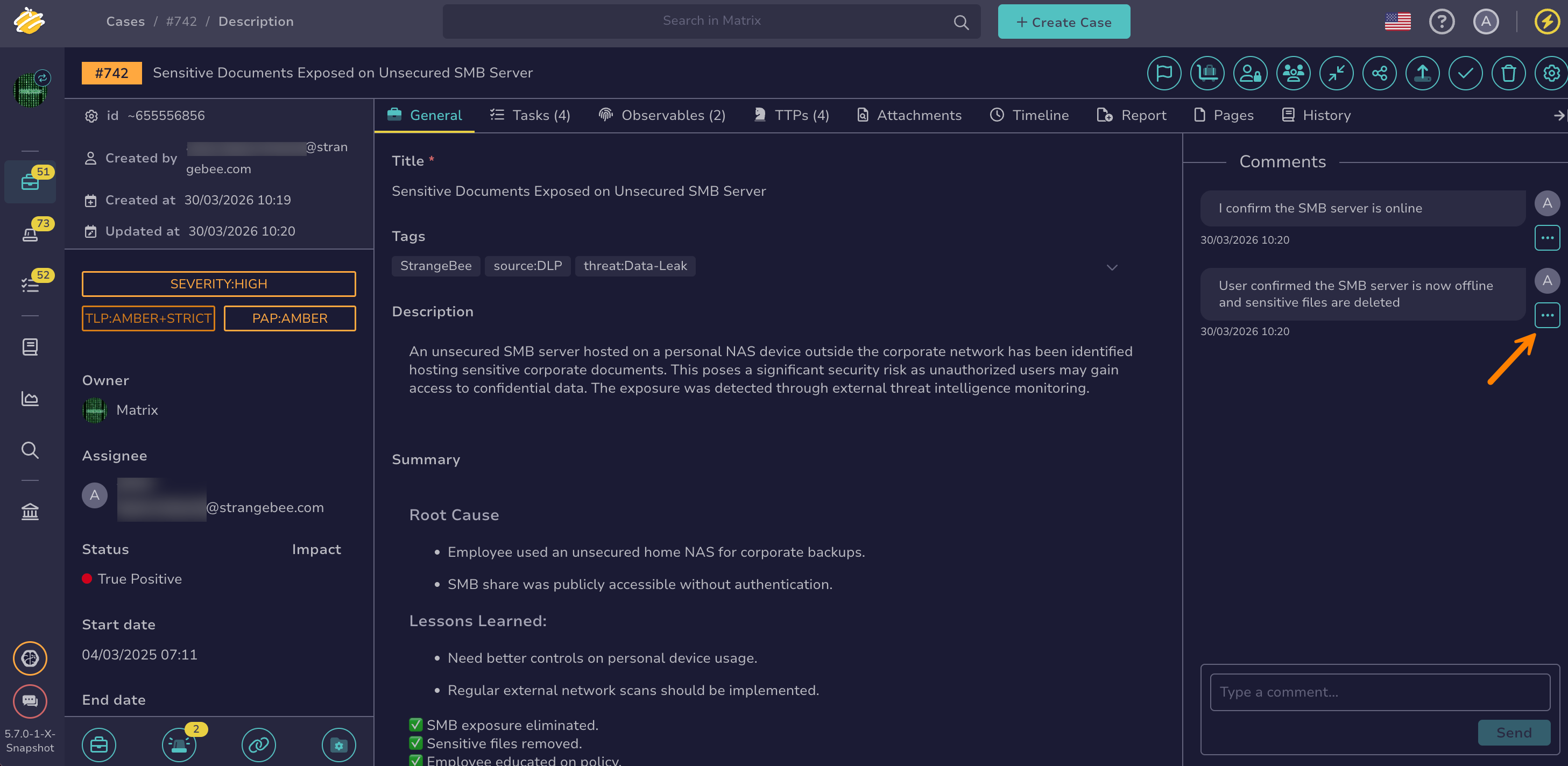Viewport: 1568px width, 766px height.
Task: Open the search page from left sidebar
Action: pos(30,450)
